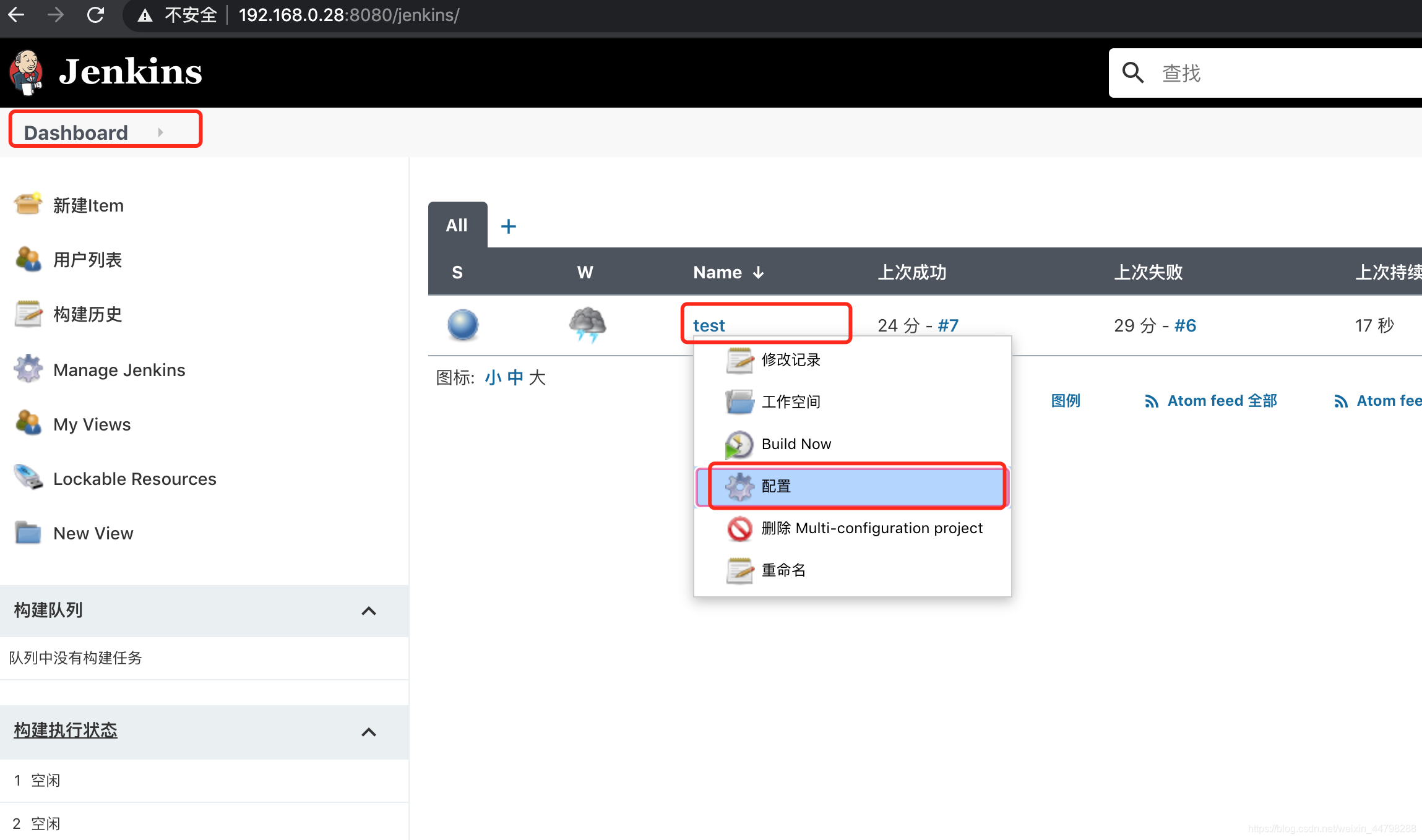This screenshot has height=840, width=1422.
Task: Click the 新建Item link in sidebar
Action: pyautogui.click(x=87, y=205)
